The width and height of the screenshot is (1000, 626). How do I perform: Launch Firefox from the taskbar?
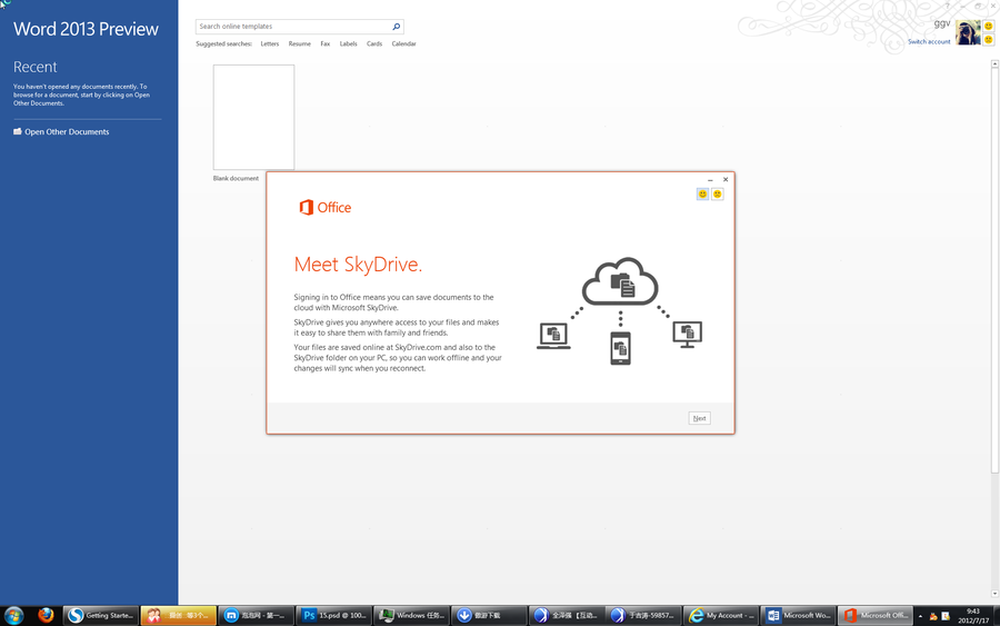46,615
